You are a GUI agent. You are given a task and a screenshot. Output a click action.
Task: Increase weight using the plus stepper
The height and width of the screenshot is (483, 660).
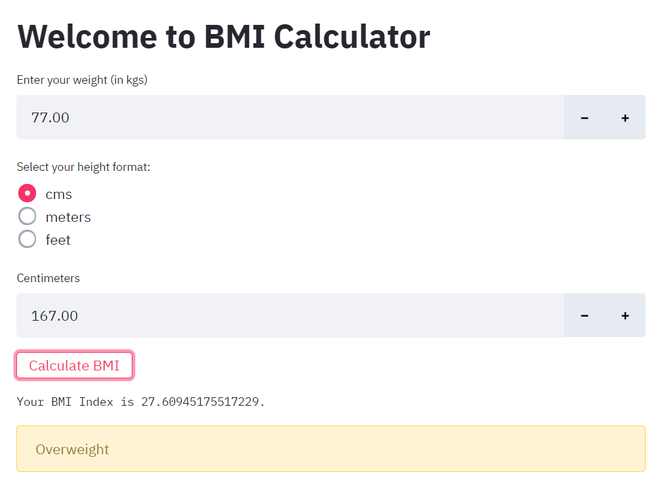[625, 118]
